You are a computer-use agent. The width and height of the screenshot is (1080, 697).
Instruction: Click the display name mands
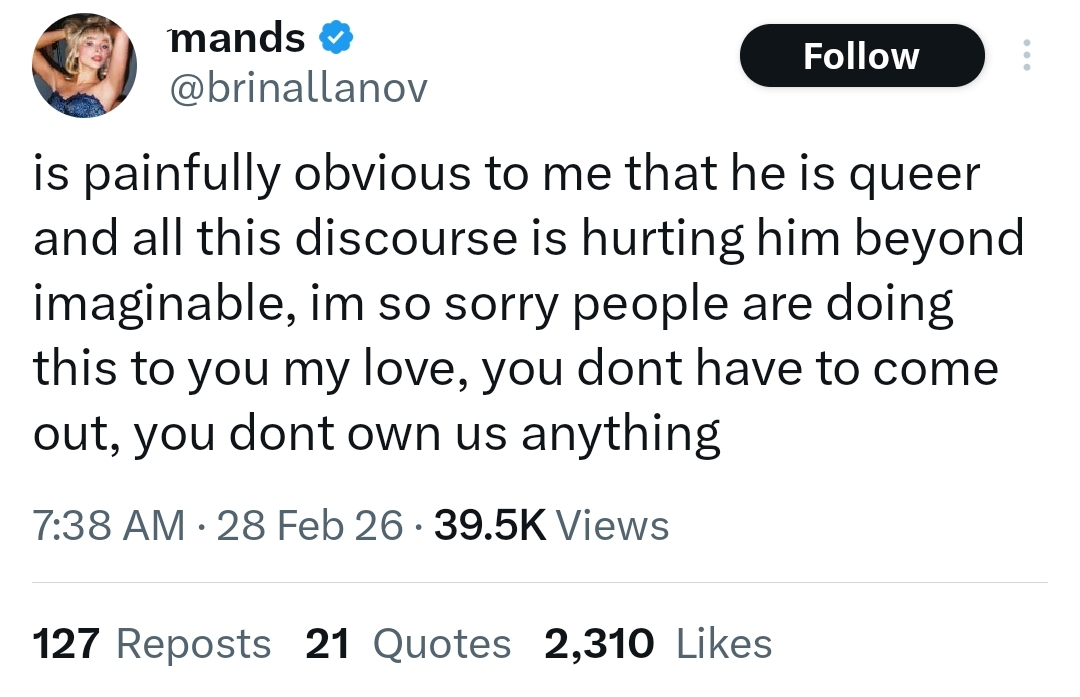pyautogui.click(x=237, y=39)
